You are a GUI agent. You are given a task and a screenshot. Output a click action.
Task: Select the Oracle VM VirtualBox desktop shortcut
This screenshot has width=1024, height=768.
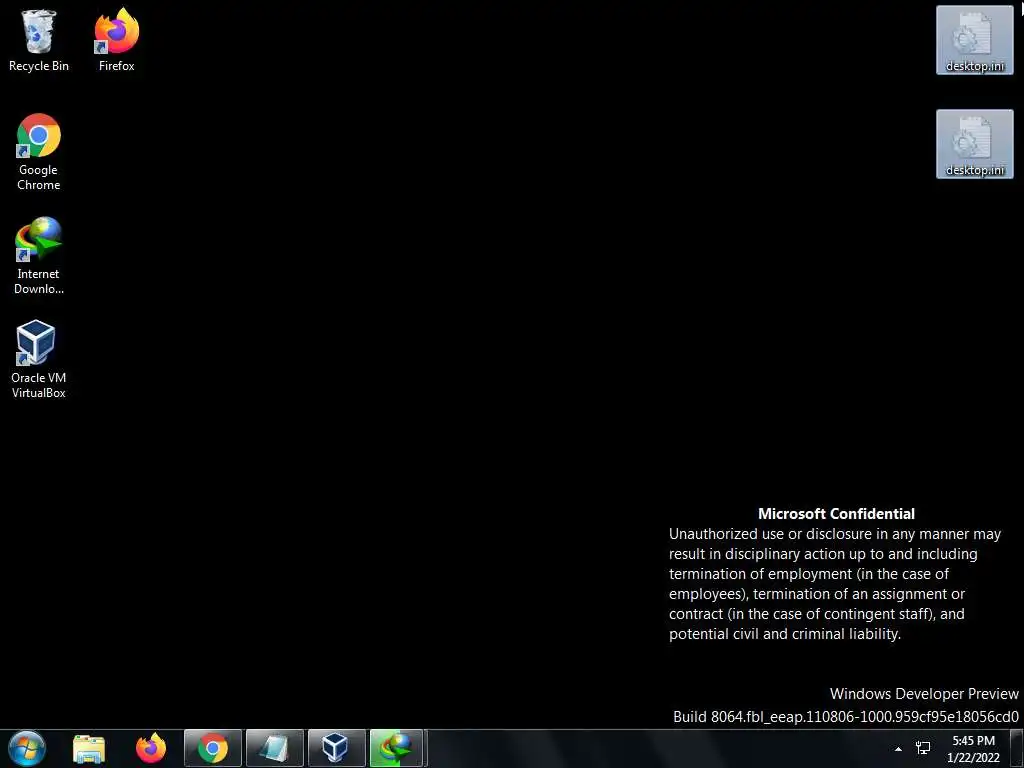[39, 360]
